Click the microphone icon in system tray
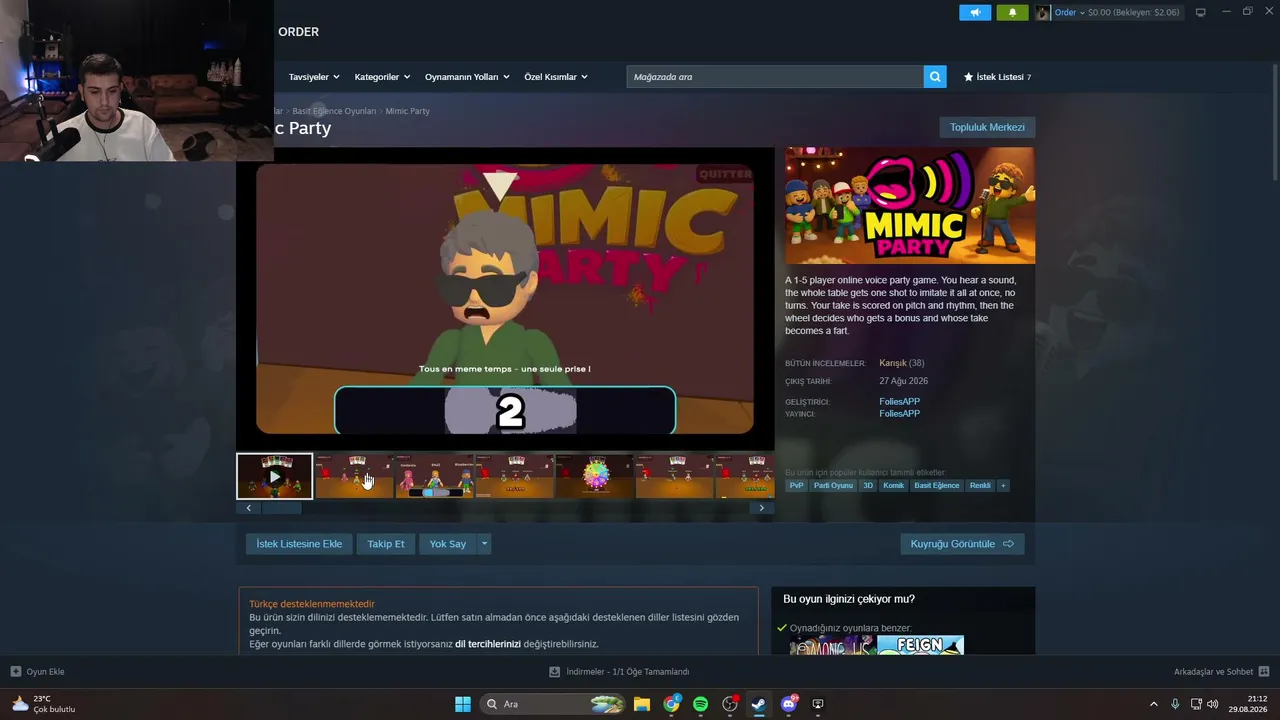The image size is (1280, 720). (x=1175, y=704)
